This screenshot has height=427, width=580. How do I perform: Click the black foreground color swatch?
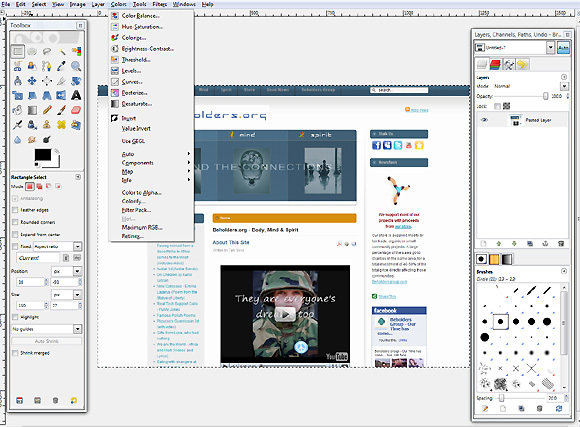tap(43, 155)
